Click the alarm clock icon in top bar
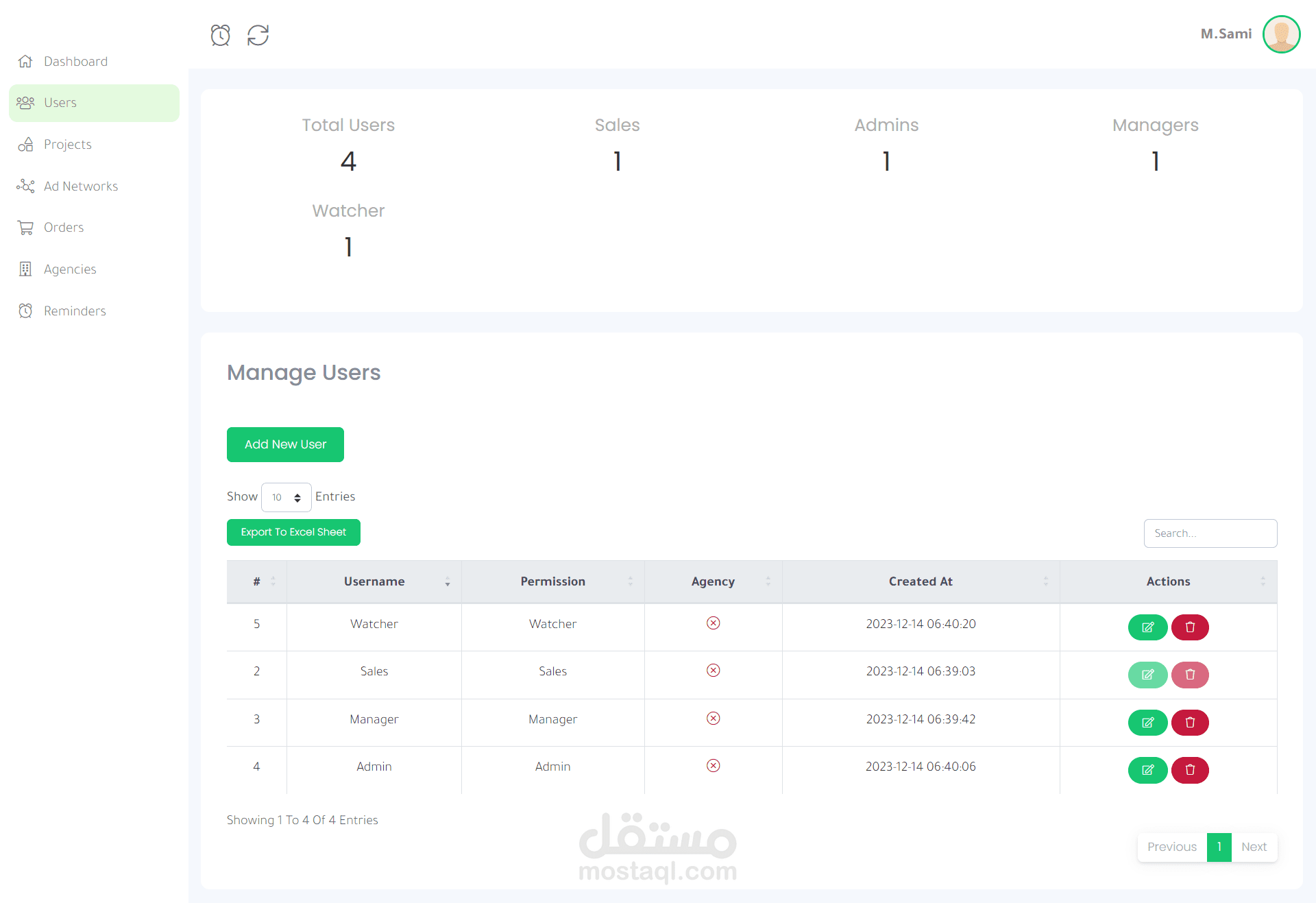 (220, 35)
